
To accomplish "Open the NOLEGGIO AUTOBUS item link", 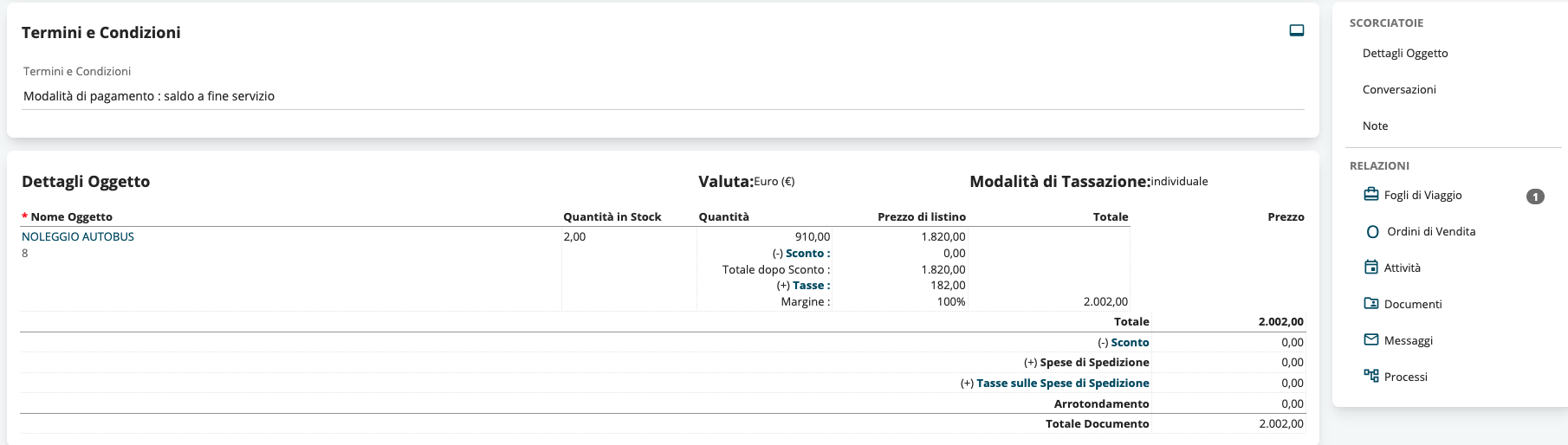I will (x=78, y=236).
